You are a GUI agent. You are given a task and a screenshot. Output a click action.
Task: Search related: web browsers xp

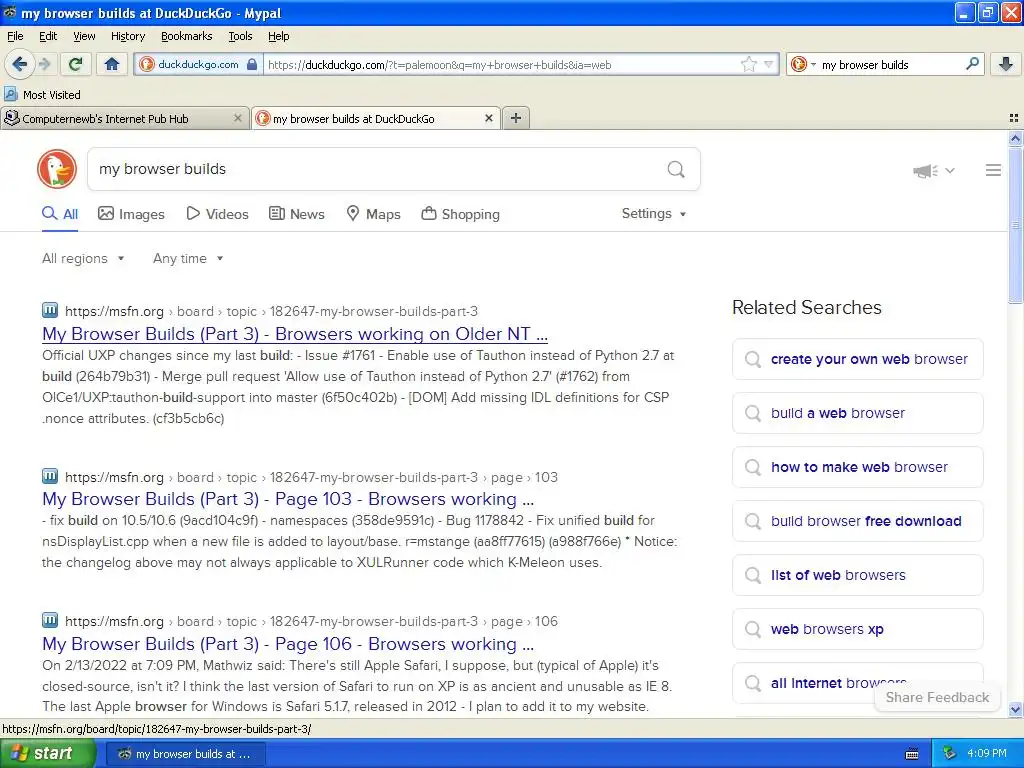point(857,630)
